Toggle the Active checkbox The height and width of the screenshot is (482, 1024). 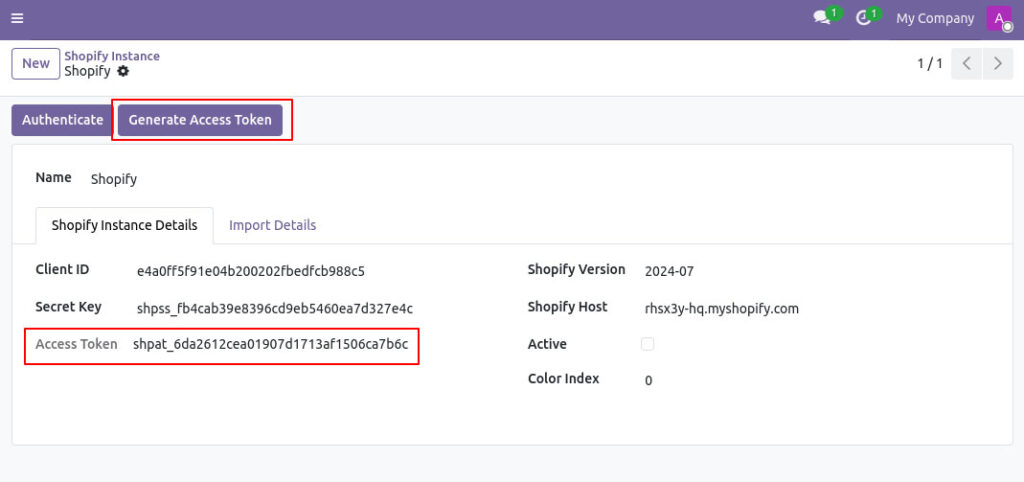(x=647, y=344)
